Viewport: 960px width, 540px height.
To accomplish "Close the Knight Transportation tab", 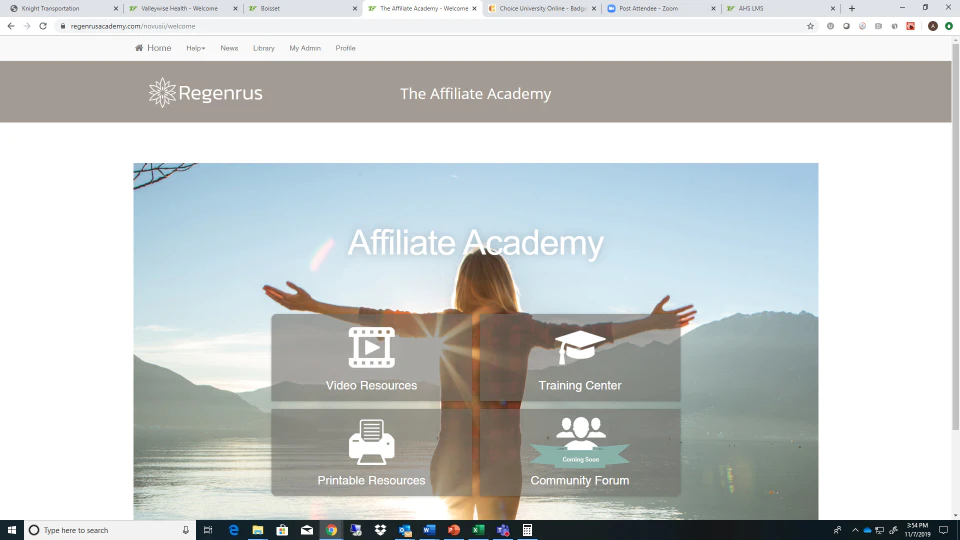I will 116,9.
